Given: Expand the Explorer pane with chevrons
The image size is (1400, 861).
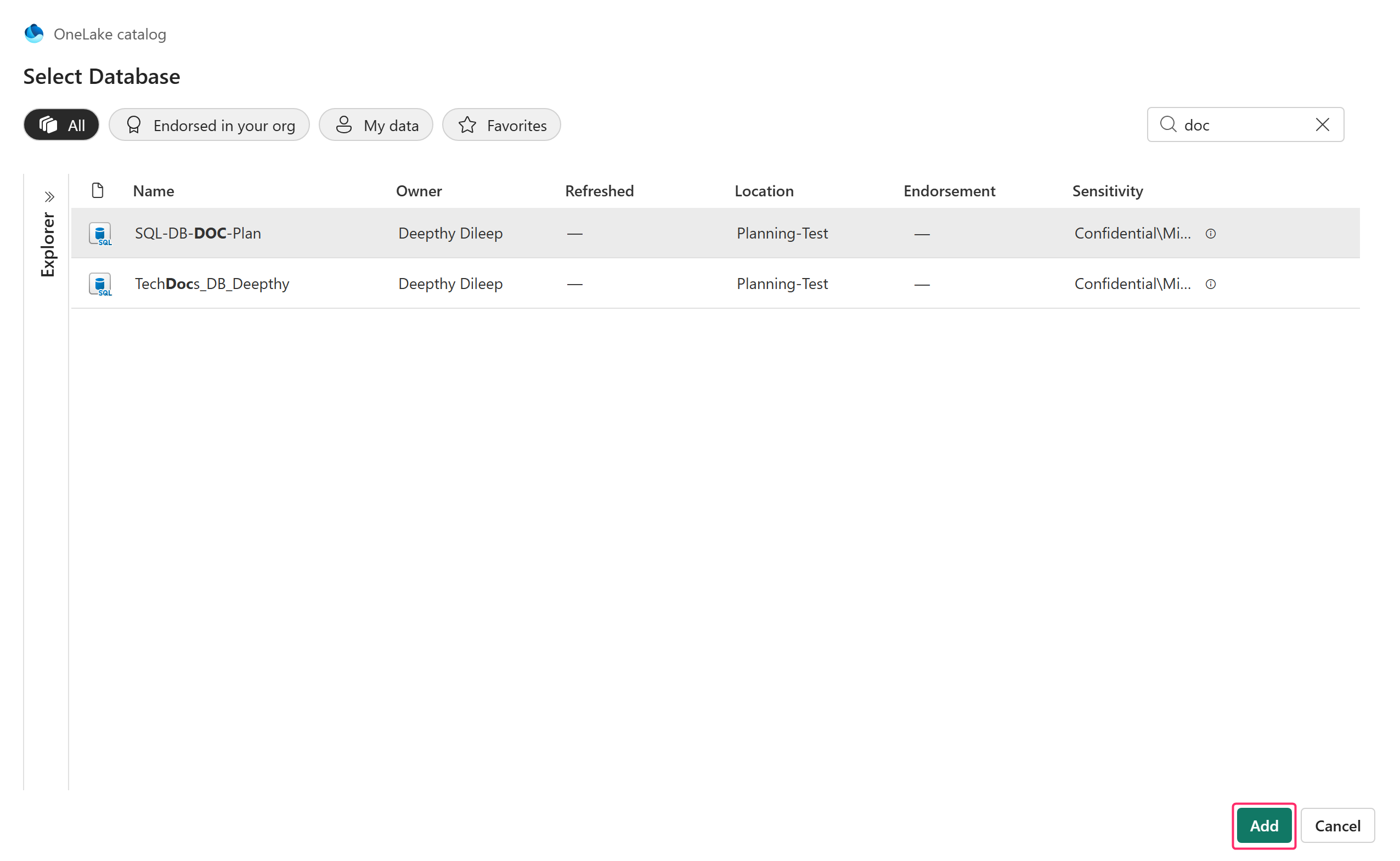Looking at the screenshot, I should 49,197.
